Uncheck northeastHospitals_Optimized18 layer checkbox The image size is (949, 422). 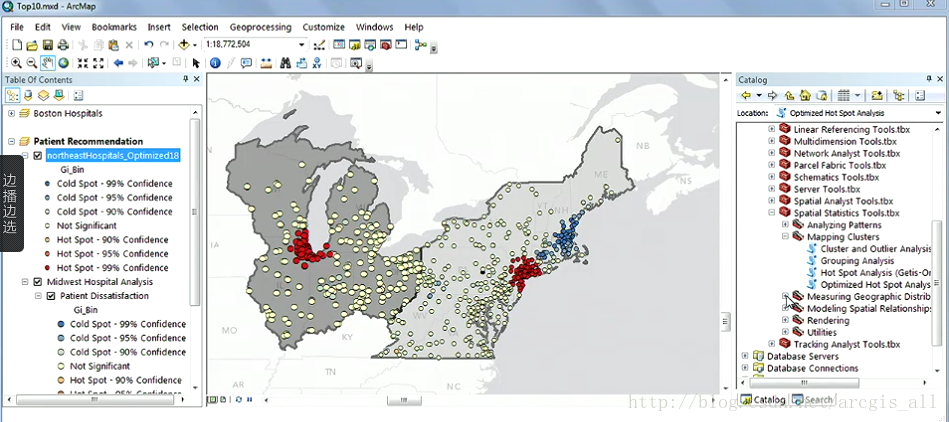tap(38, 156)
